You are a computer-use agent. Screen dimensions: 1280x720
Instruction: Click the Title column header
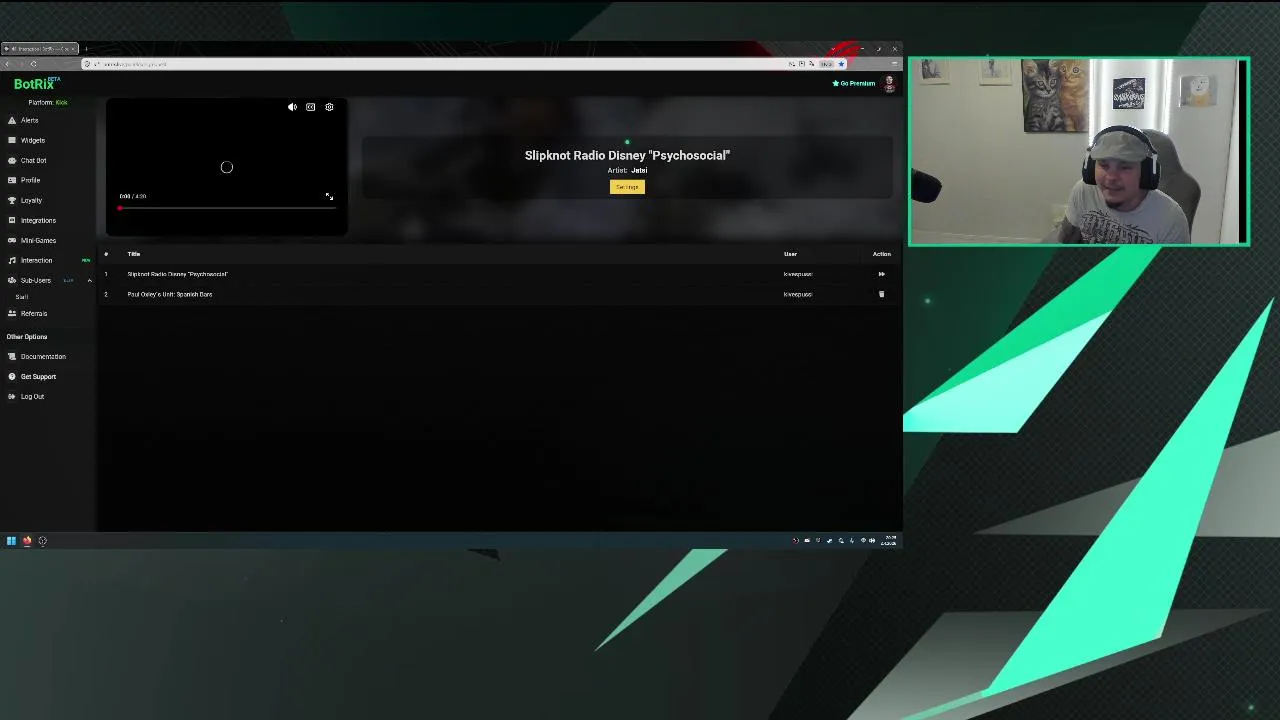[x=133, y=254]
